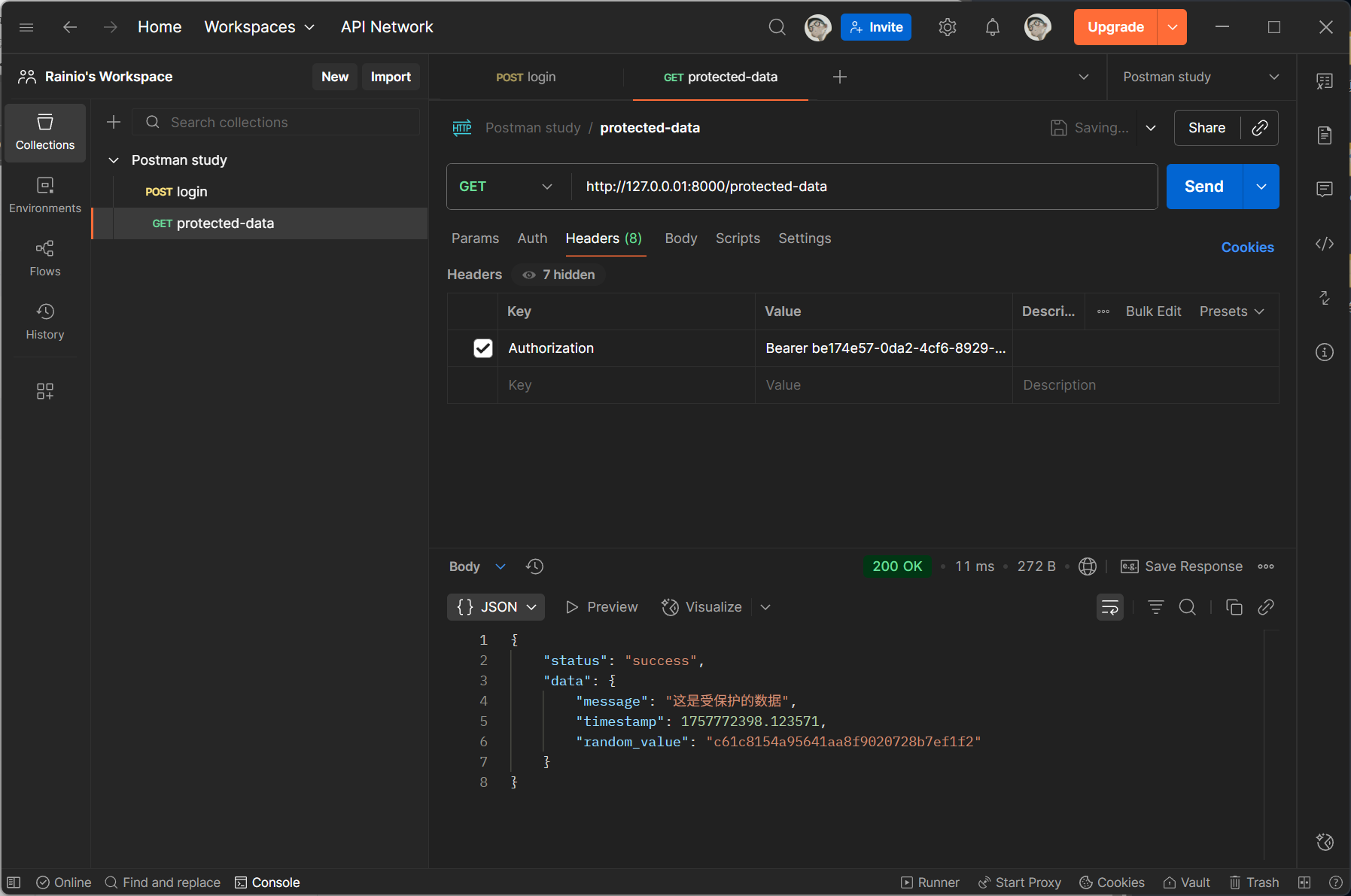Open the Upgrade button dropdown arrow
Viewport: 1351px width, 896px height.
click(x=1172, y=27)
